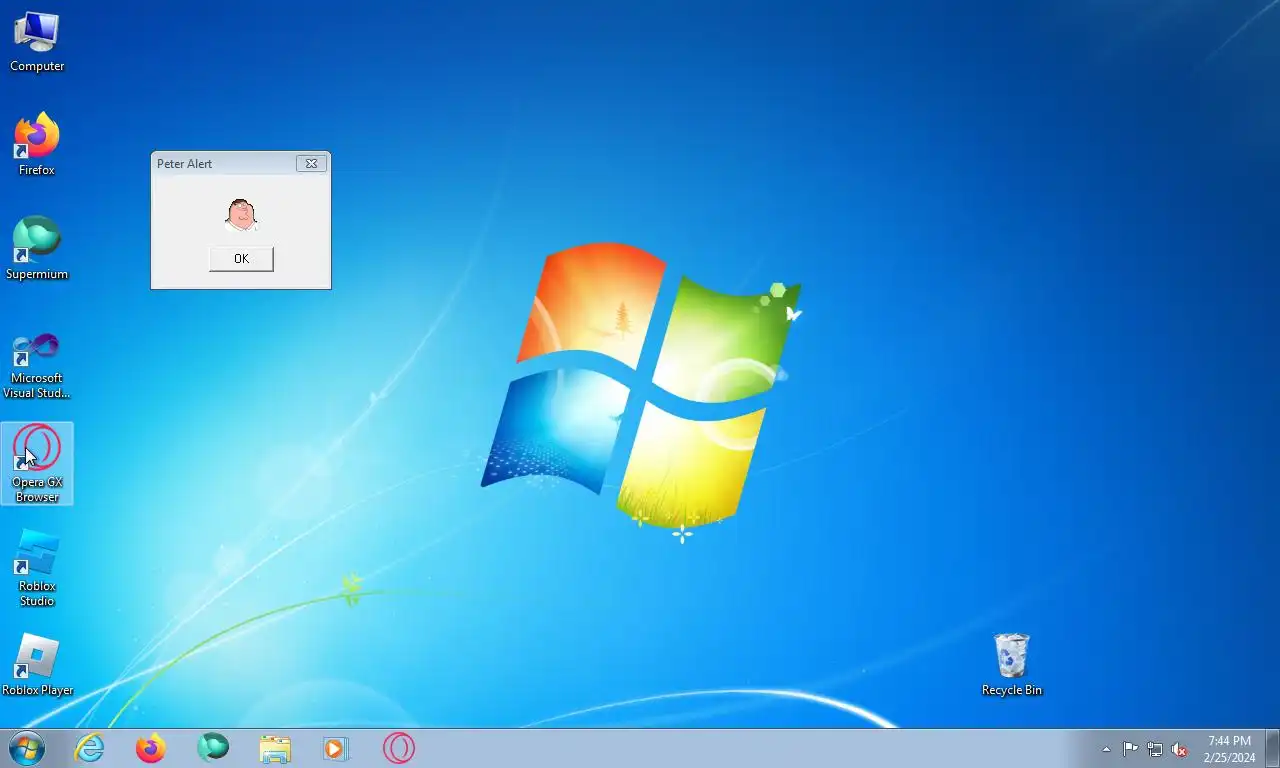Select the Computer desktop icon

(37, 42)
